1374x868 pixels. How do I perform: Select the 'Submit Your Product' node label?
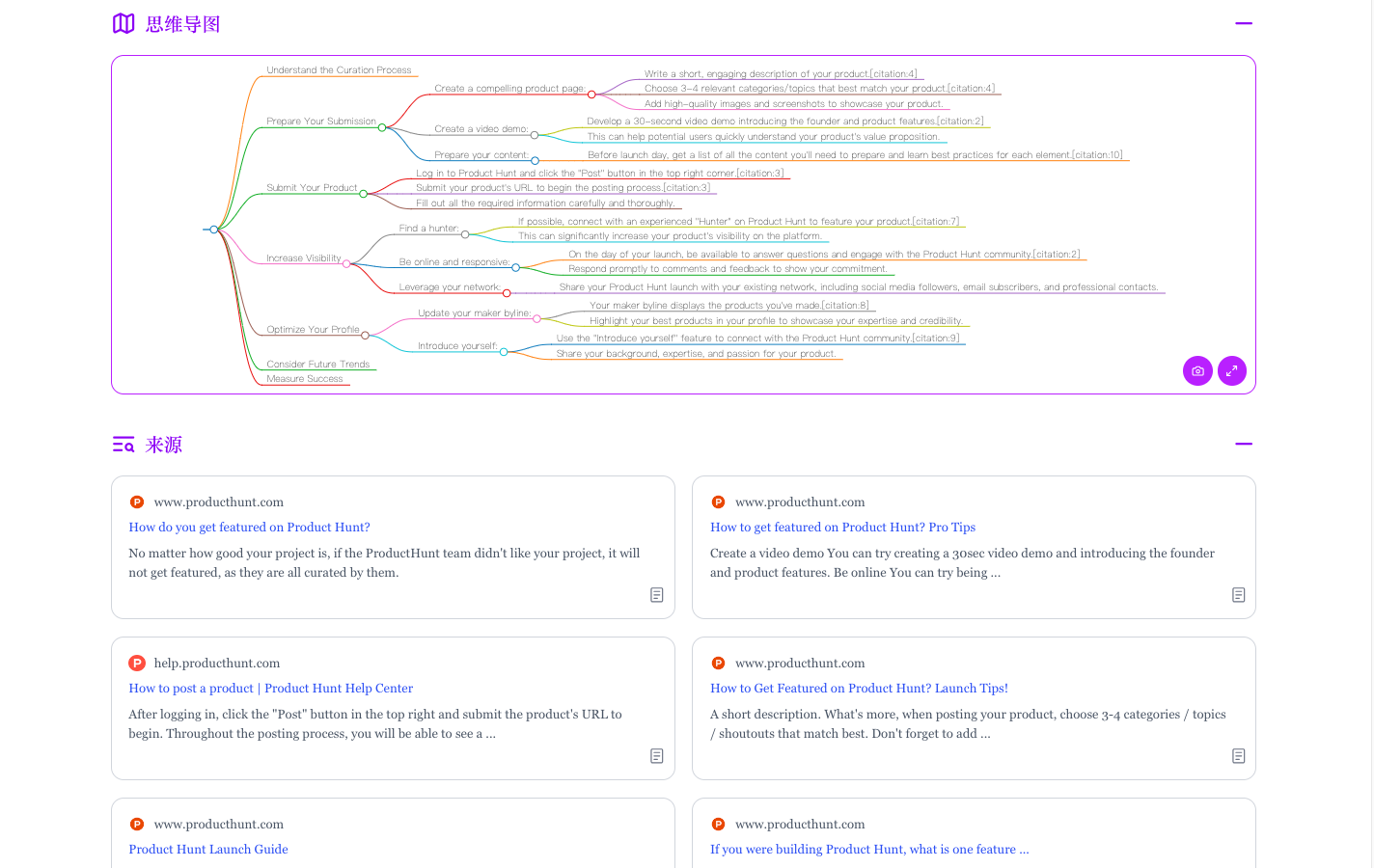[312, 188]
